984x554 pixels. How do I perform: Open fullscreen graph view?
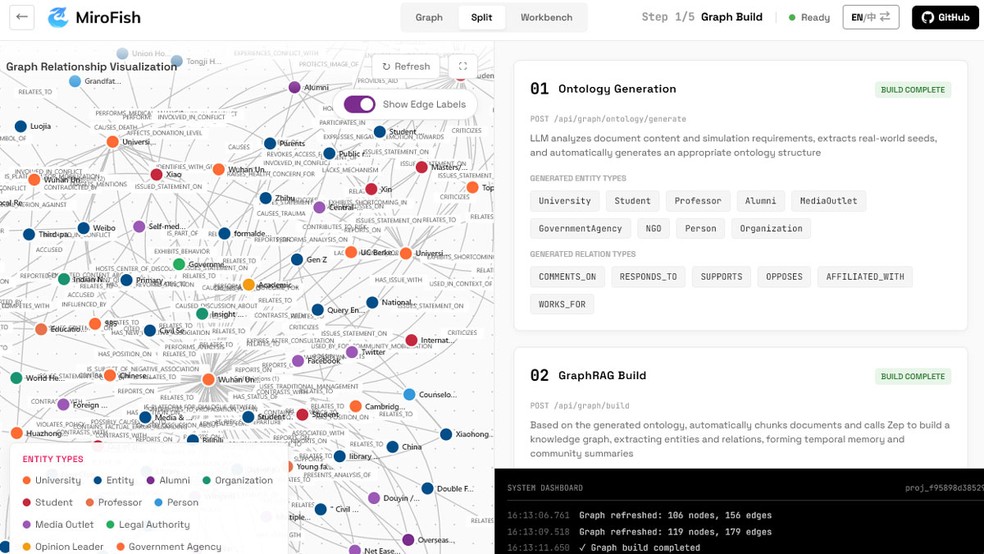tap(463, 66)
